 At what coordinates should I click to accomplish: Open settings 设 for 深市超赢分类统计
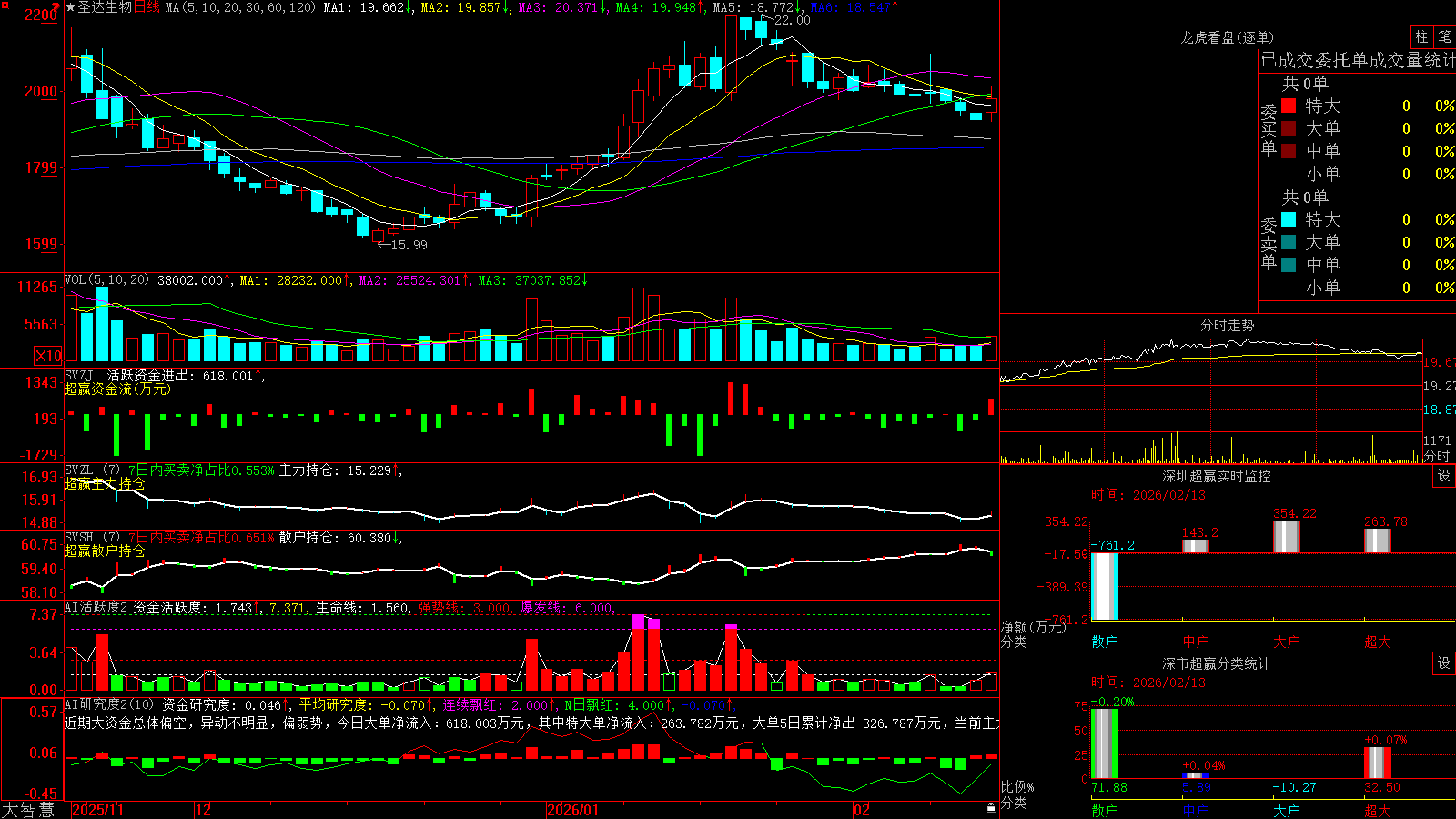(1444, 663)
